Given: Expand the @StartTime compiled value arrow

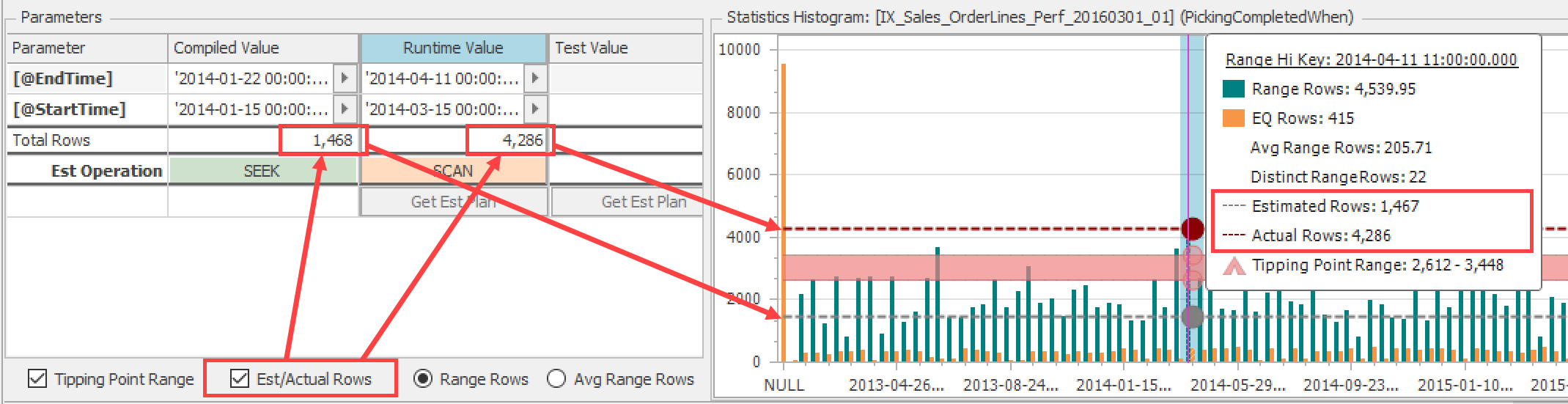Looking at the screenshot, I should coord(345,109).
